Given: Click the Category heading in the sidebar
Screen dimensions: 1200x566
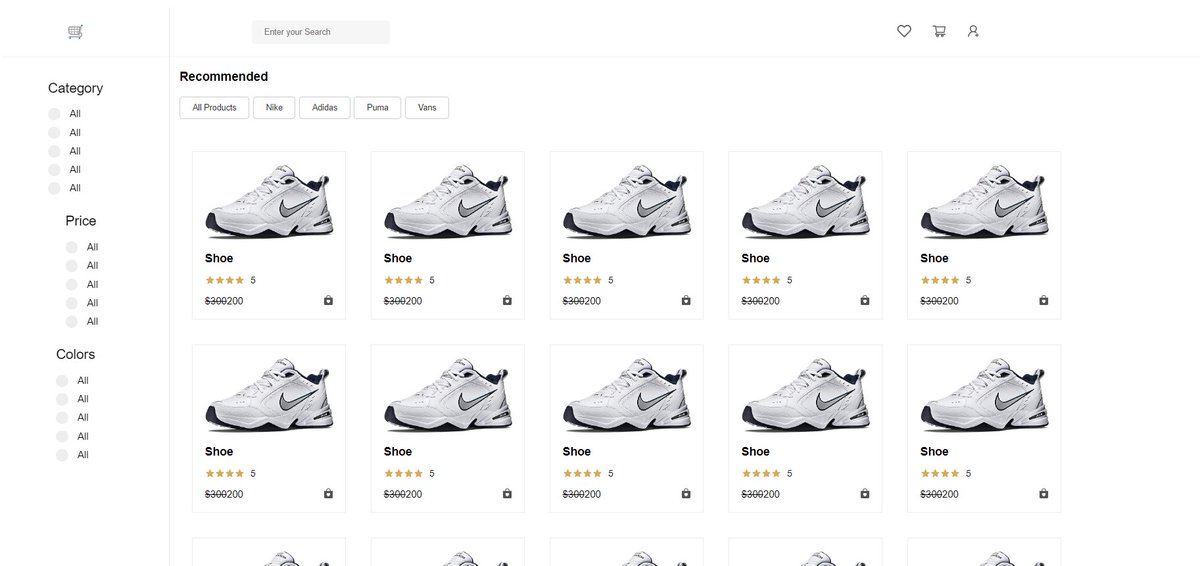Looking at the screenshot, I should [75, 88].
